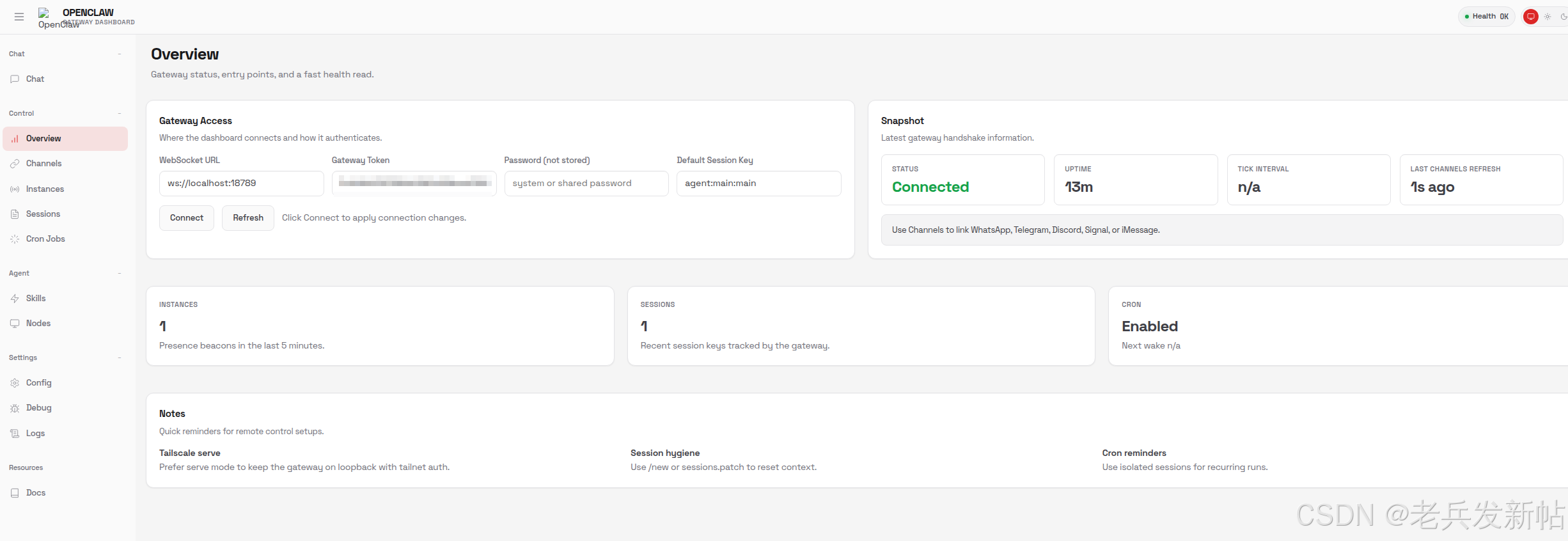Open Channels via its link icon

15,164
